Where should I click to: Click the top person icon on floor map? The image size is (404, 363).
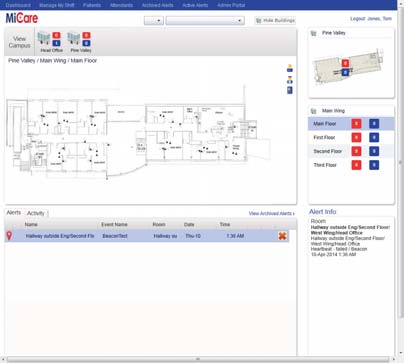pos(290,68)
